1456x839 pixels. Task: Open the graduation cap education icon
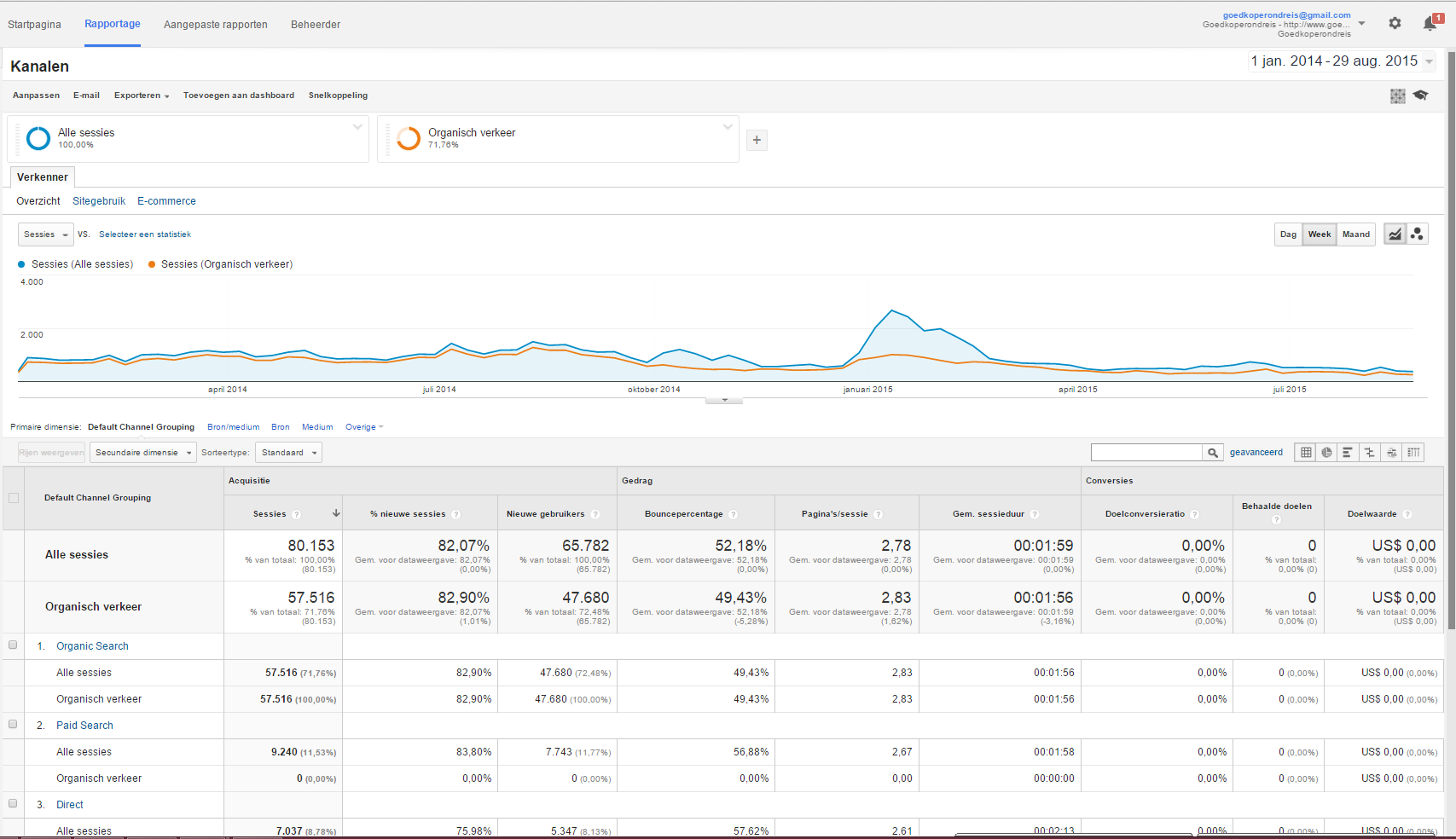[x=1420, y=95]
